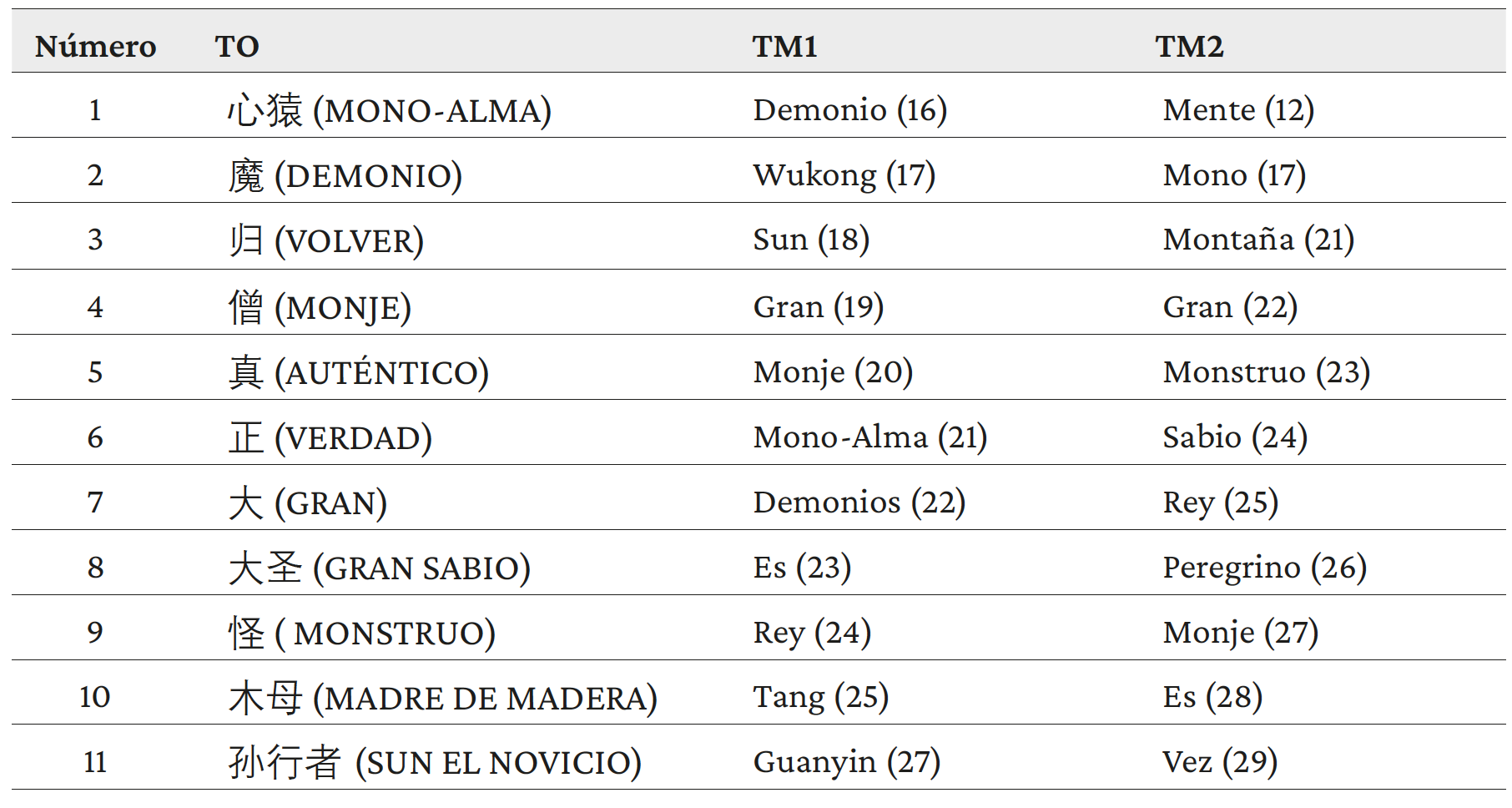Select the Mono-Alma (21) cell
Screen dimensions: 1512x808
[x=869, y=437]
